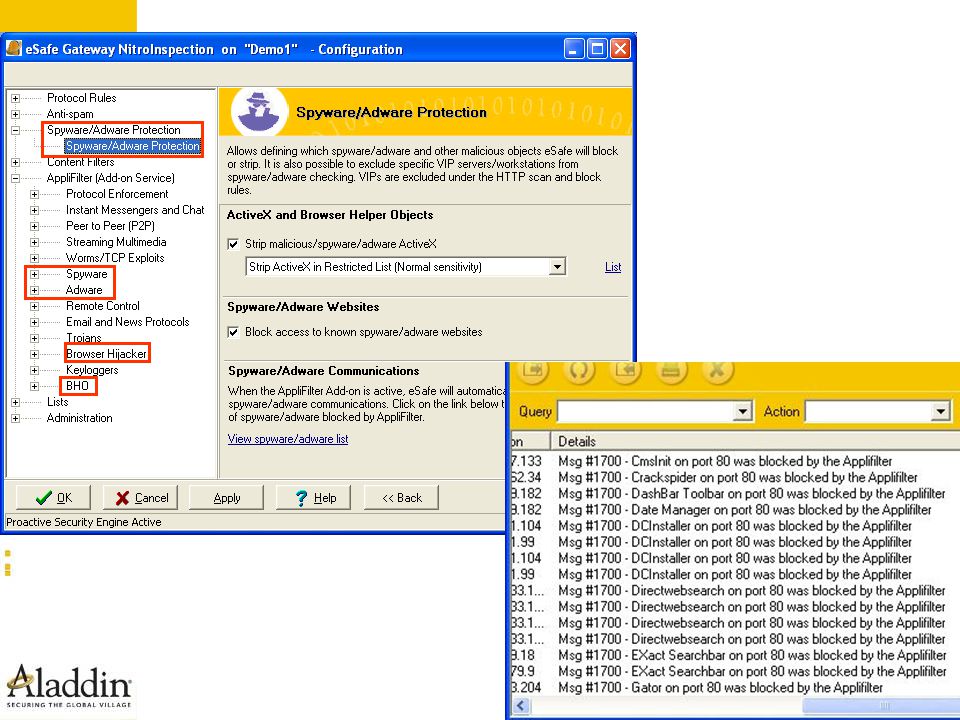Screen dimensions: 960x720
Task: Click the print icon in log toolbar
Action: click(671, 370)
